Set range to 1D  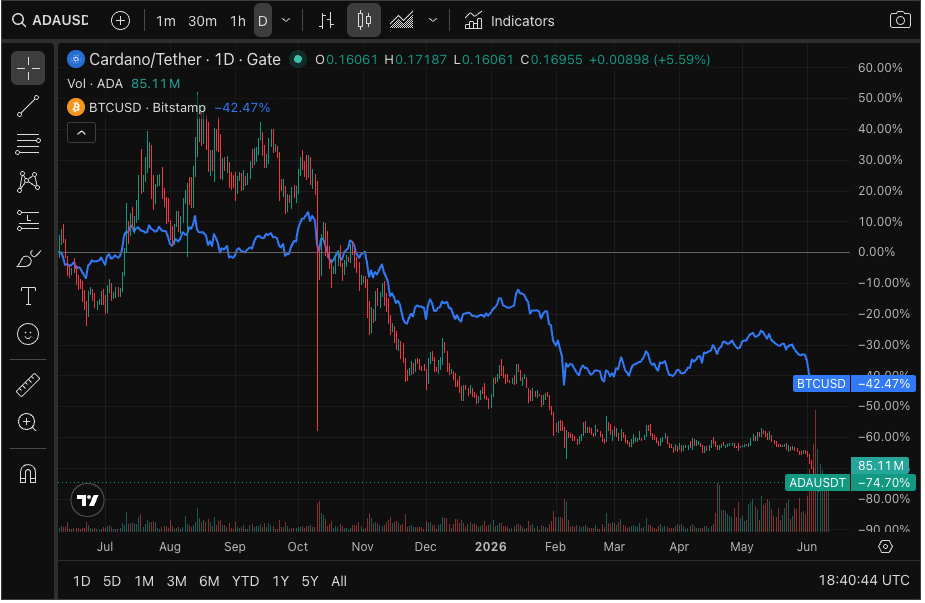(81, 582)
